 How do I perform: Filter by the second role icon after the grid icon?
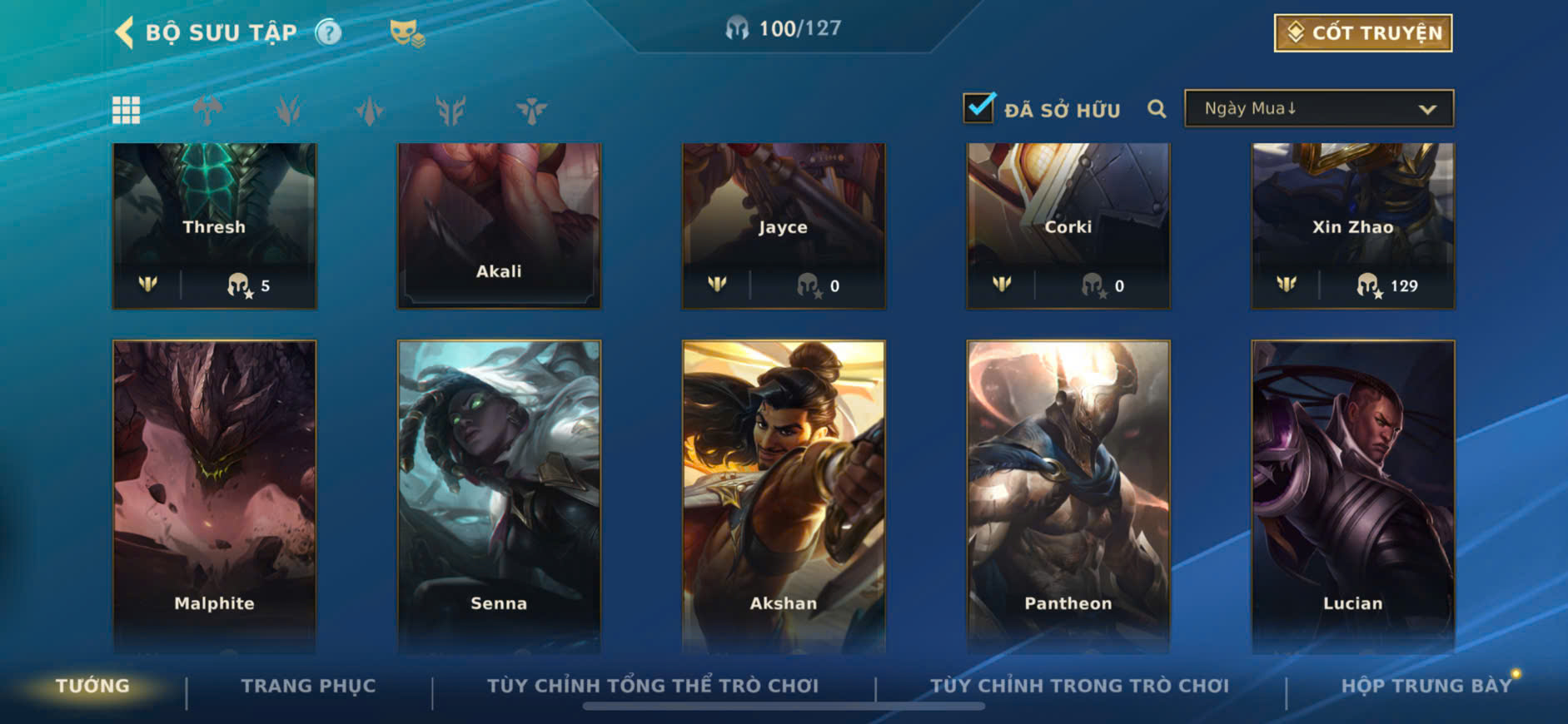288,110
